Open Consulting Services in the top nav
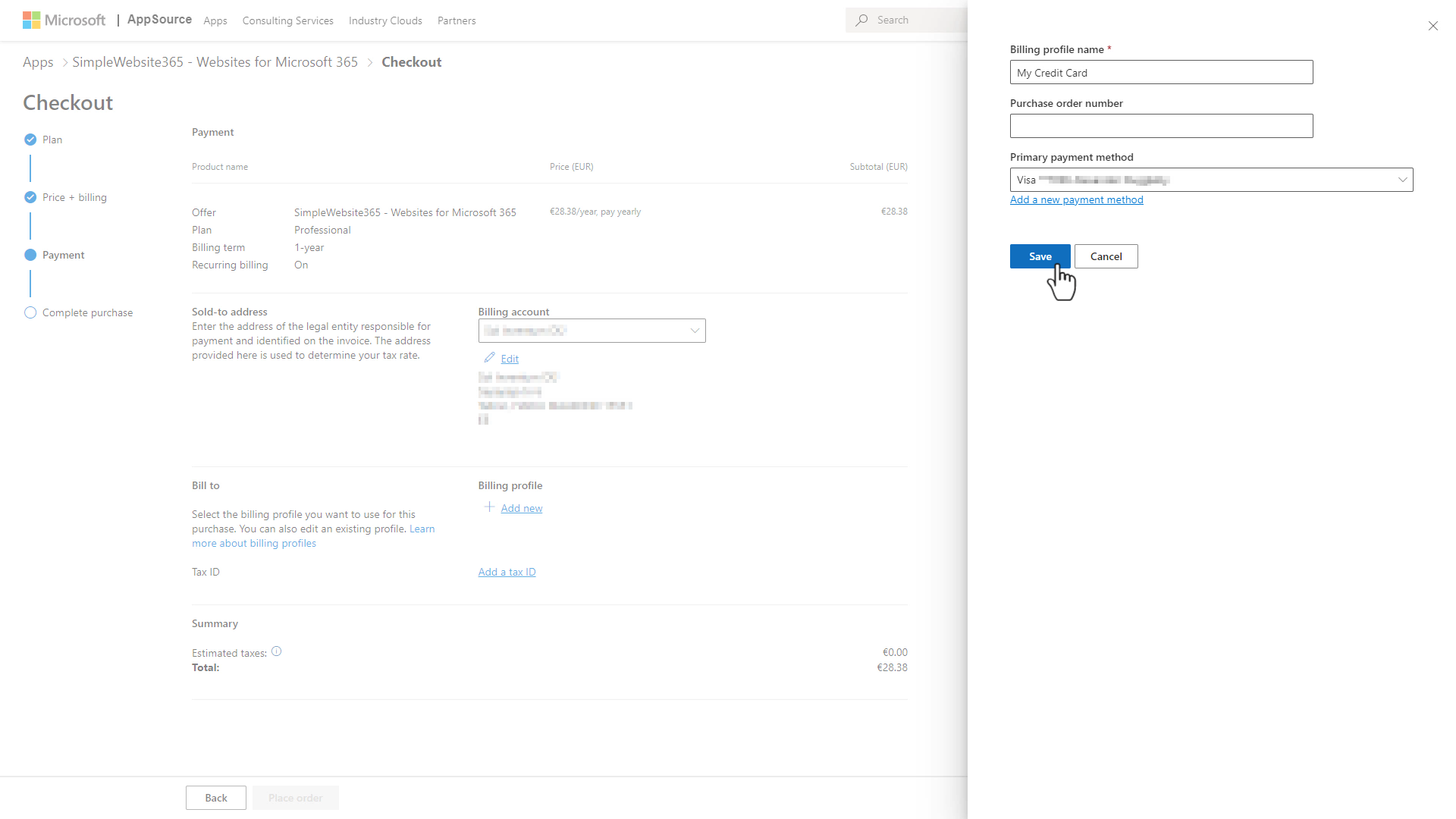This screenshot has height=819, width=1456. coord(288,20)
